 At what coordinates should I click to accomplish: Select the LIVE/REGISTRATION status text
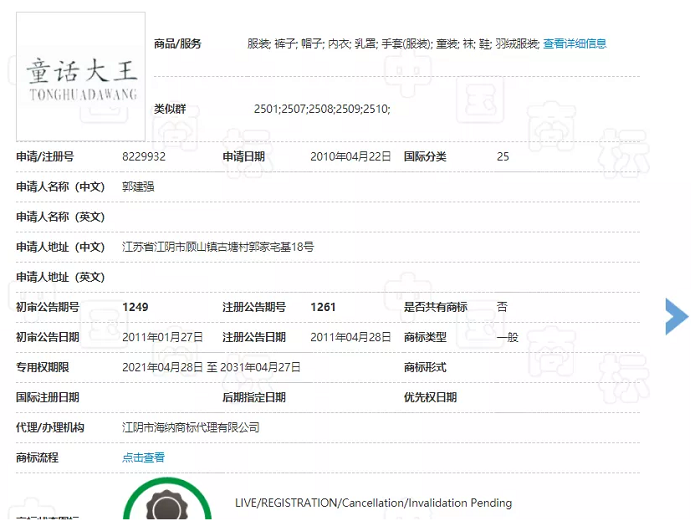click(373, 503)
